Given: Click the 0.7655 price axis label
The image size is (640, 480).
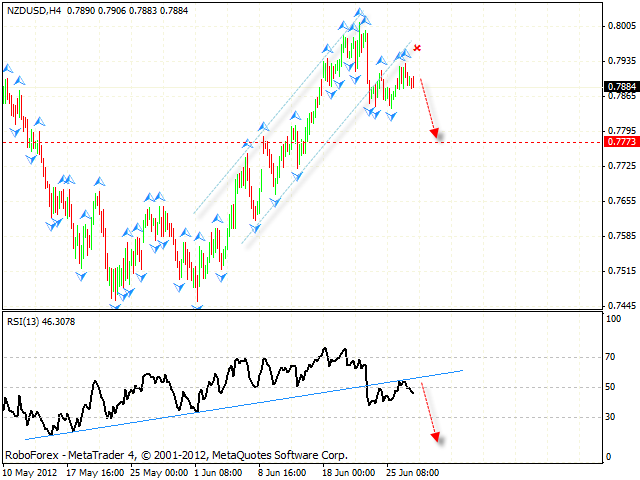Looking at the screenshot, I should click(620, 201).
